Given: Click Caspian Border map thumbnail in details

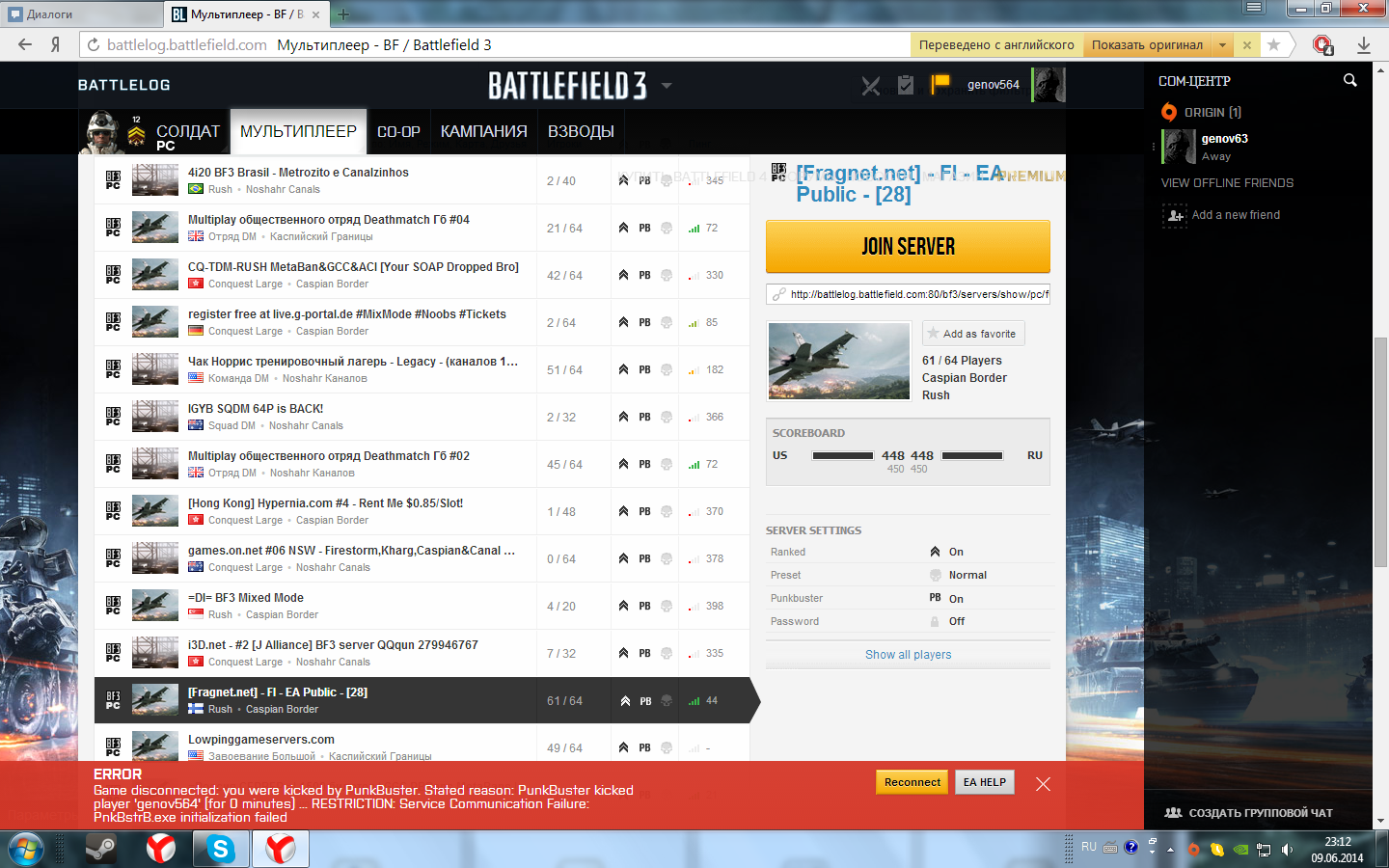Looking at the screenshot, I should point(838,361).
